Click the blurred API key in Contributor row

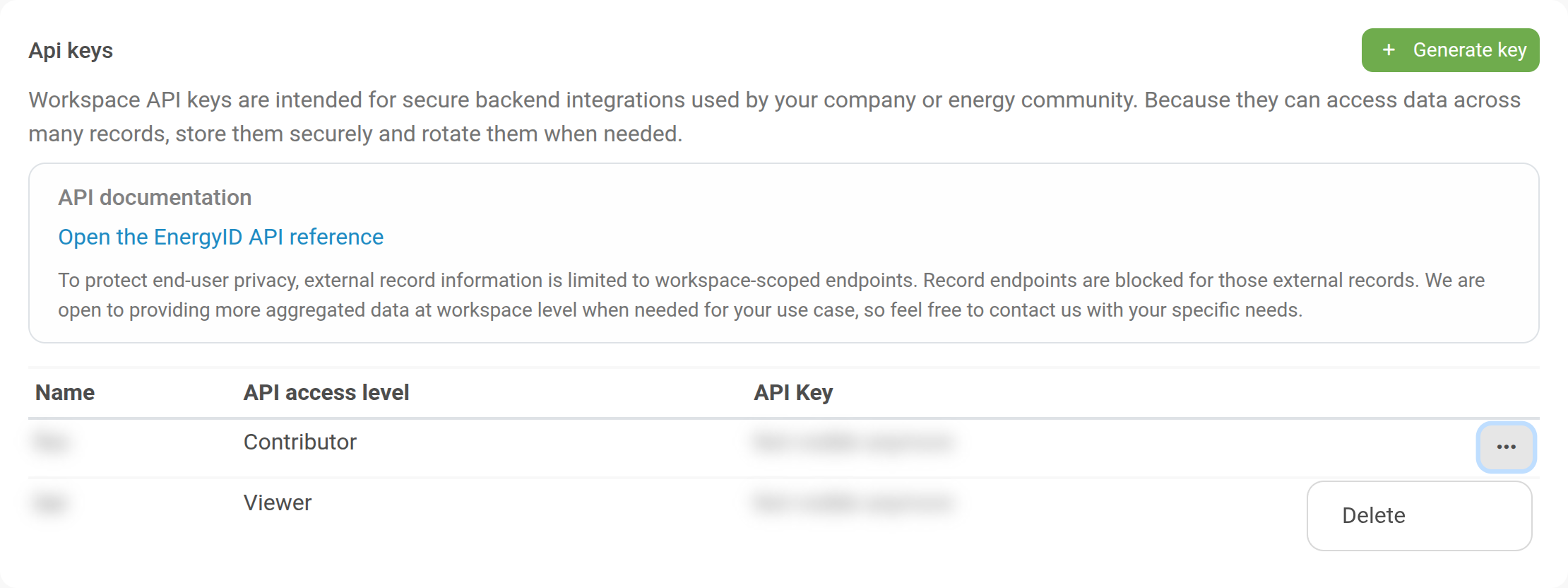coord(853,442)
